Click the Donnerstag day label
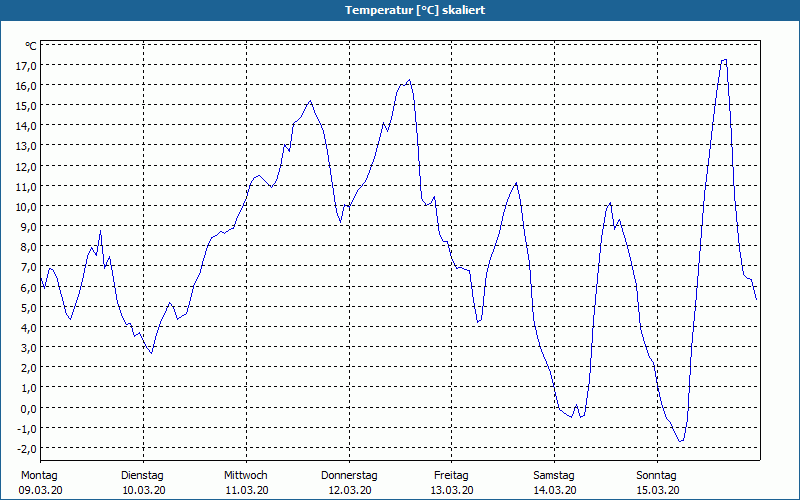Viewport: 800px width, 500px height. [349, 476]
